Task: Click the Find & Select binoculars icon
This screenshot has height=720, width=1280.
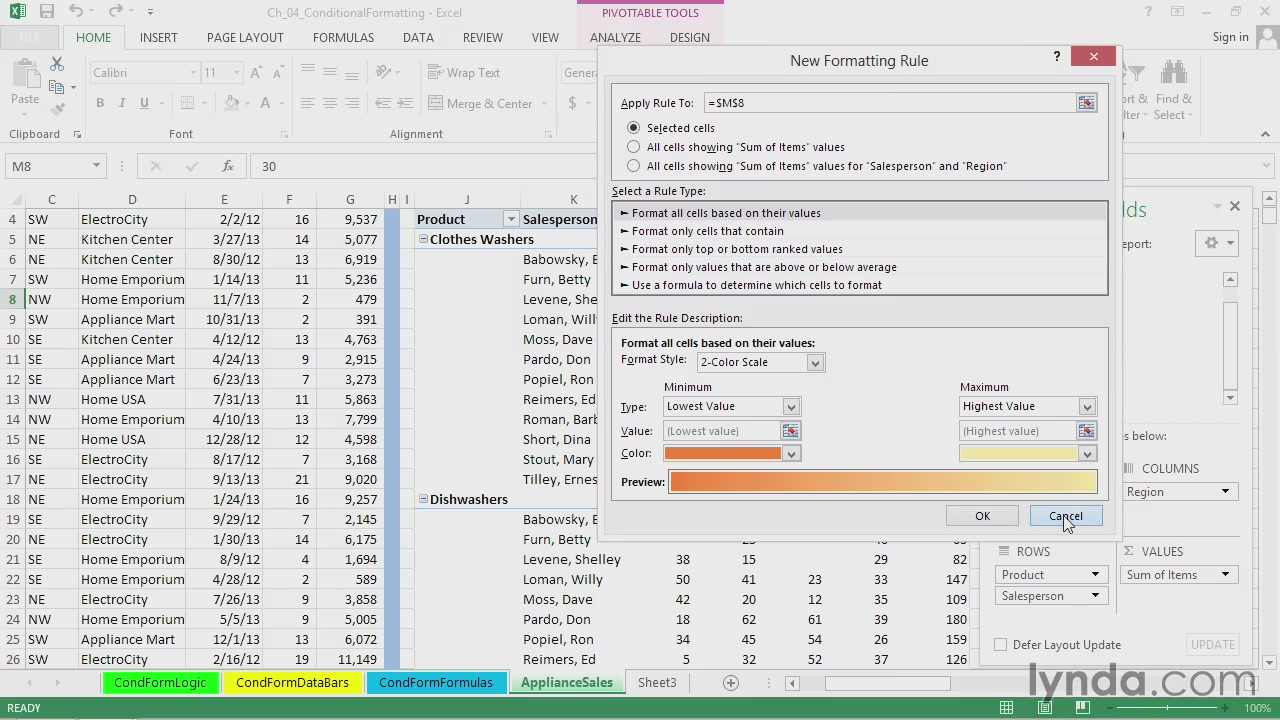Action: coord(1173,73)
